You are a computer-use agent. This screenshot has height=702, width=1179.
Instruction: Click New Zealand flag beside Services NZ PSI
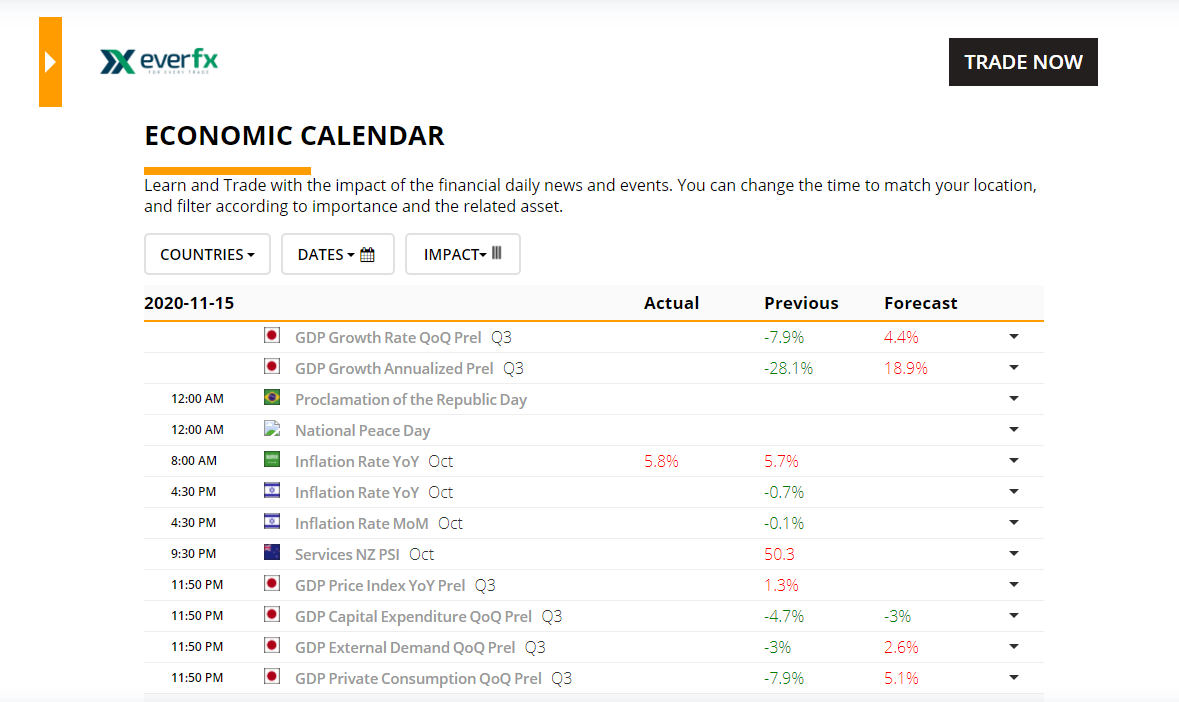[271, 553]
